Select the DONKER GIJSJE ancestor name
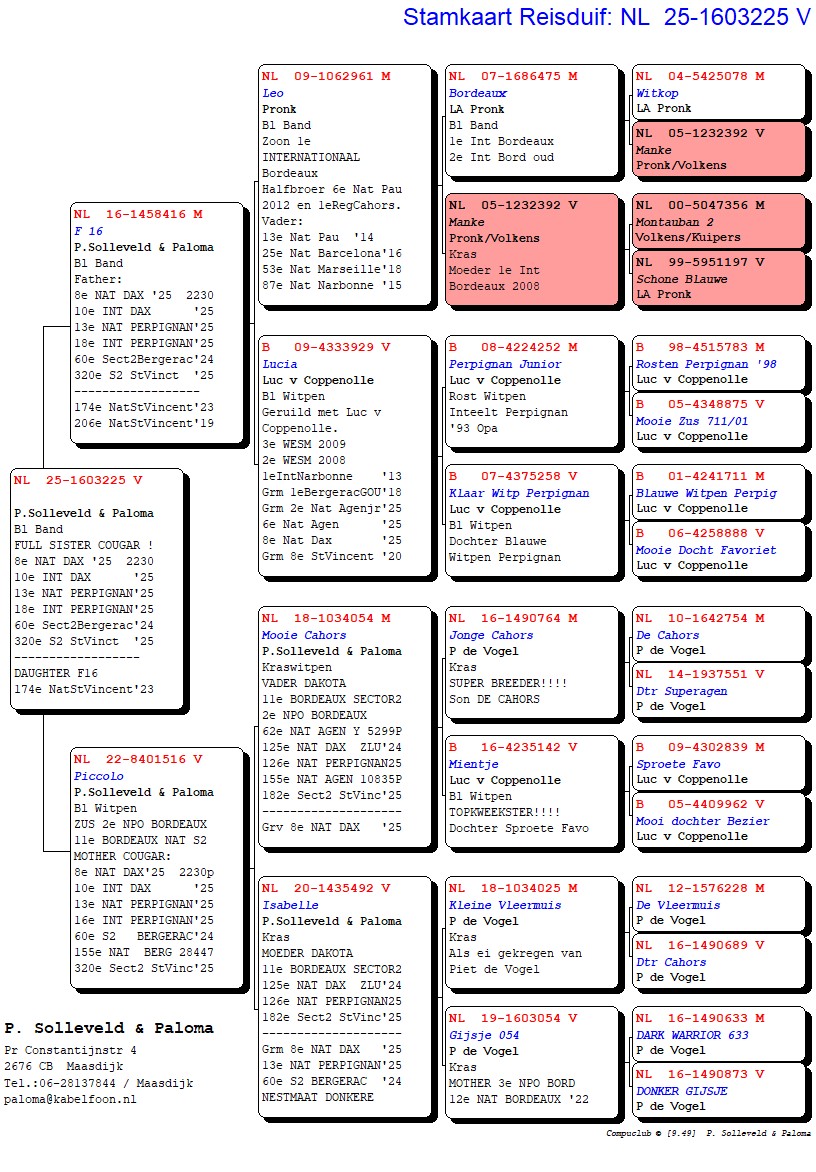Viewport: 816px width, 1172px height. click(681, 1091)
